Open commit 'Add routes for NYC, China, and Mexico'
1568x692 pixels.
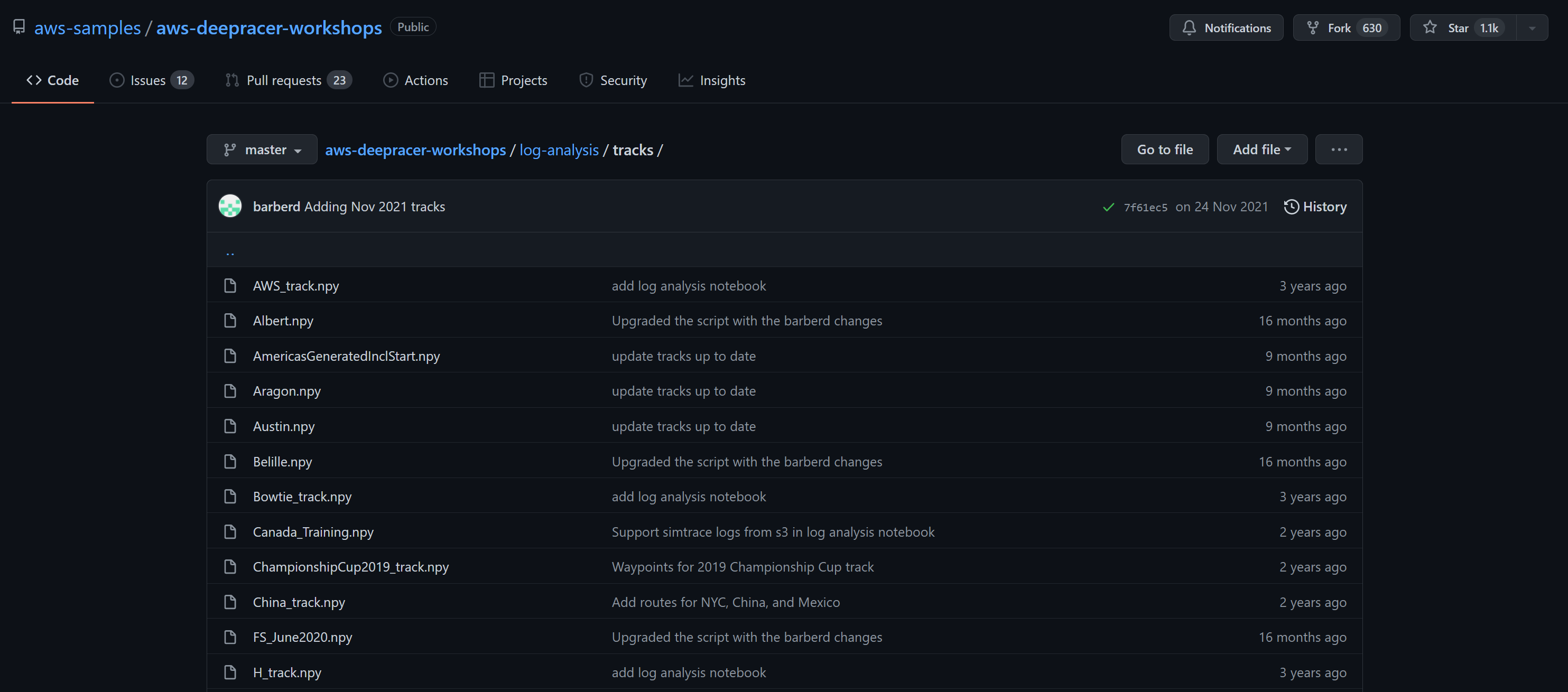(x=725, y=603)
